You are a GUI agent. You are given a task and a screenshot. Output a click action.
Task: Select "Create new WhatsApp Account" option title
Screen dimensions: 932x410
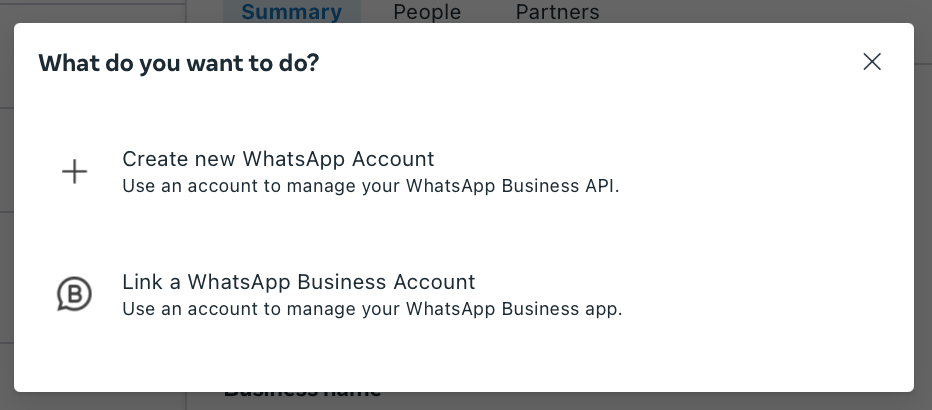278,159
